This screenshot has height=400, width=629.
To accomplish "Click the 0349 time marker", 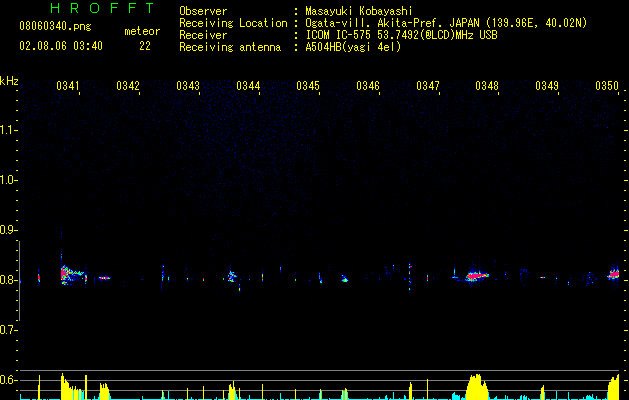I will point(547,86).
